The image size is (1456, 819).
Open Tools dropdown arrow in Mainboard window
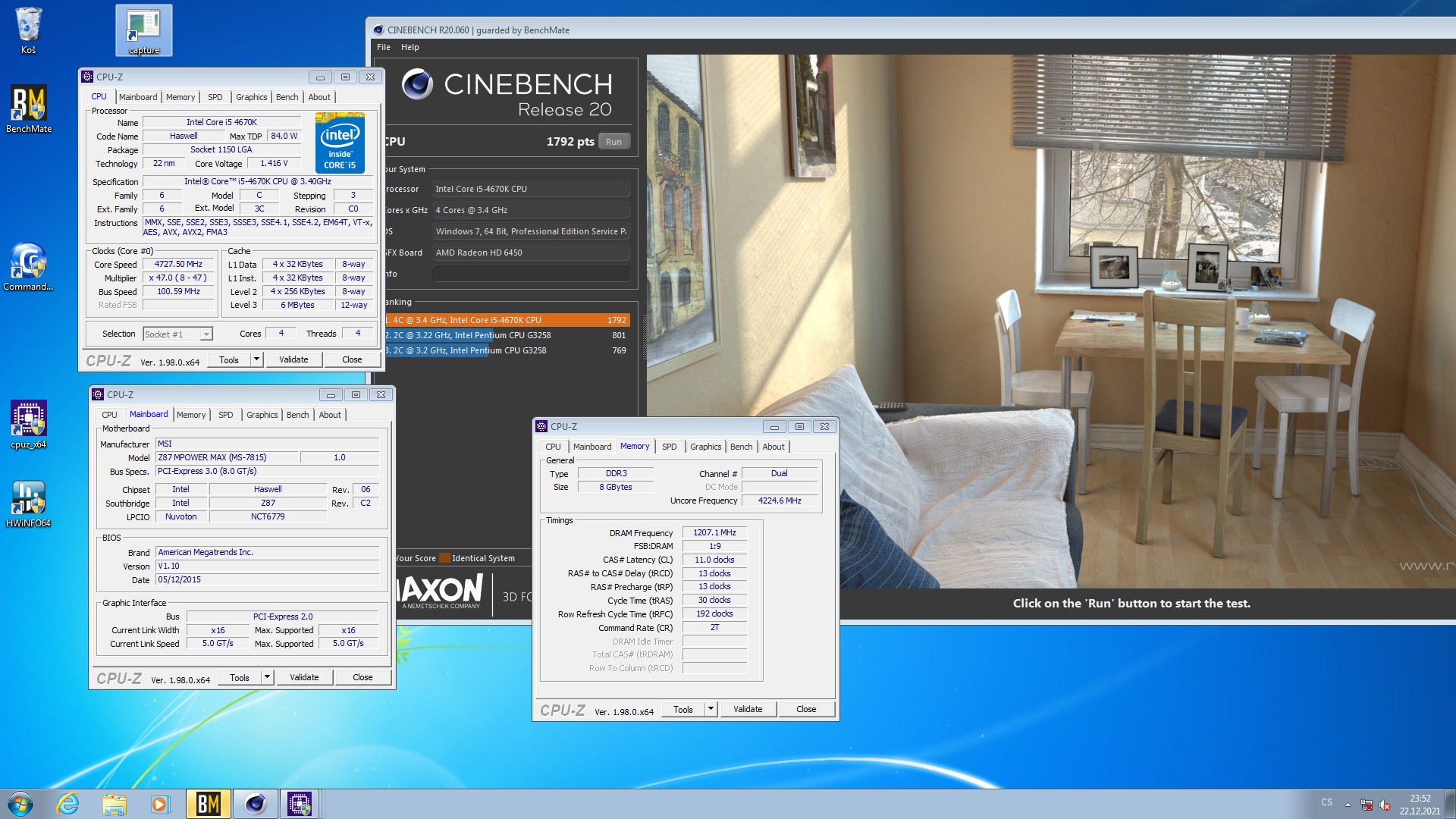click(267, 677)
